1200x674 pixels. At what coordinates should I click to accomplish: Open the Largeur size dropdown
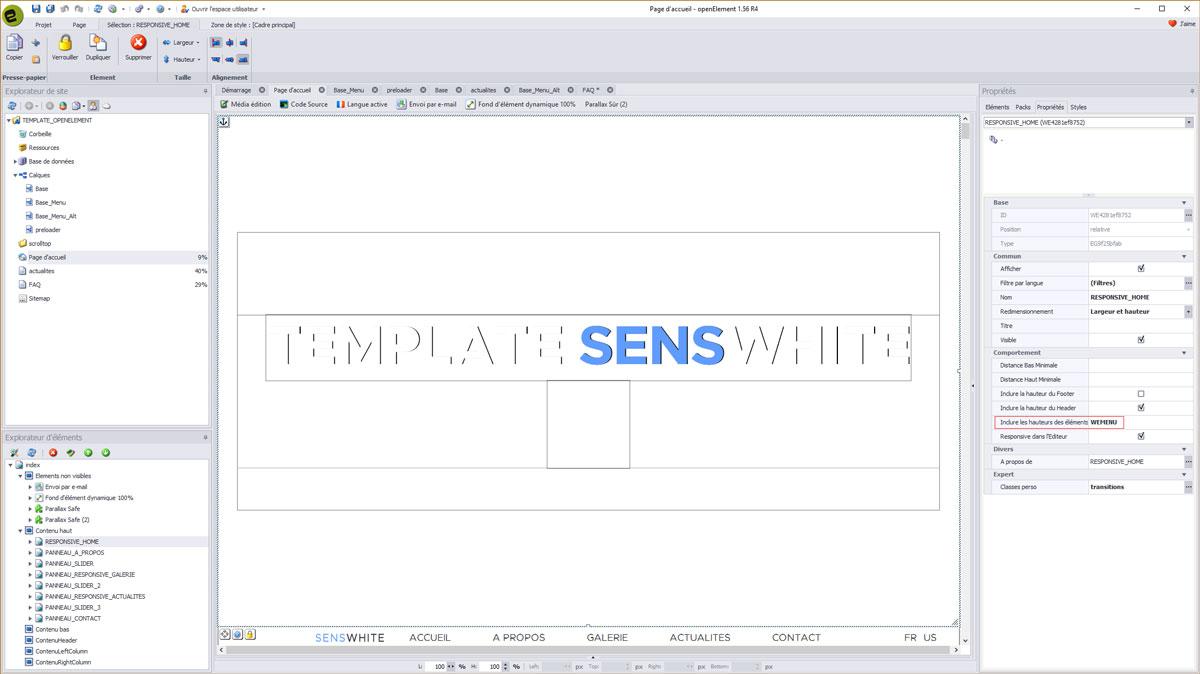[x=182, y=43]
